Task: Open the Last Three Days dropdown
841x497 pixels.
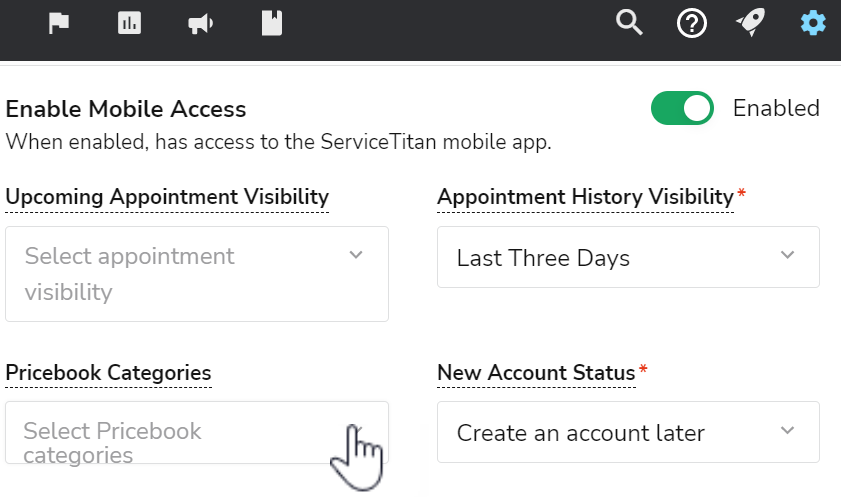Action: (610, 258)
